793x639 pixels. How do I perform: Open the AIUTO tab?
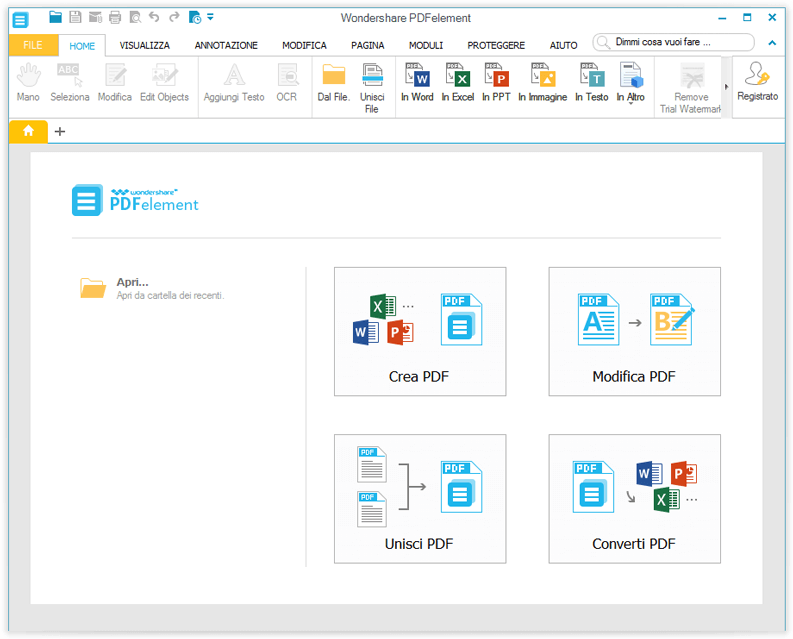(563, 46)
